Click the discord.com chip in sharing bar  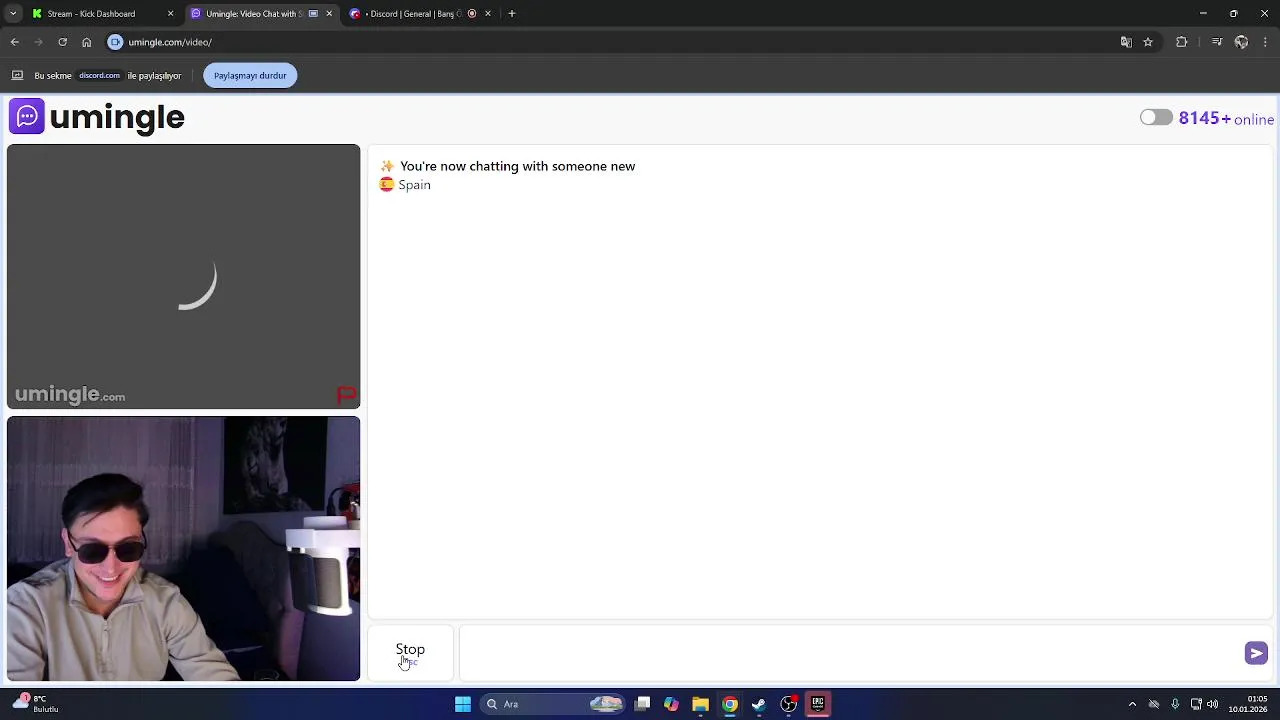coord(100,75)
